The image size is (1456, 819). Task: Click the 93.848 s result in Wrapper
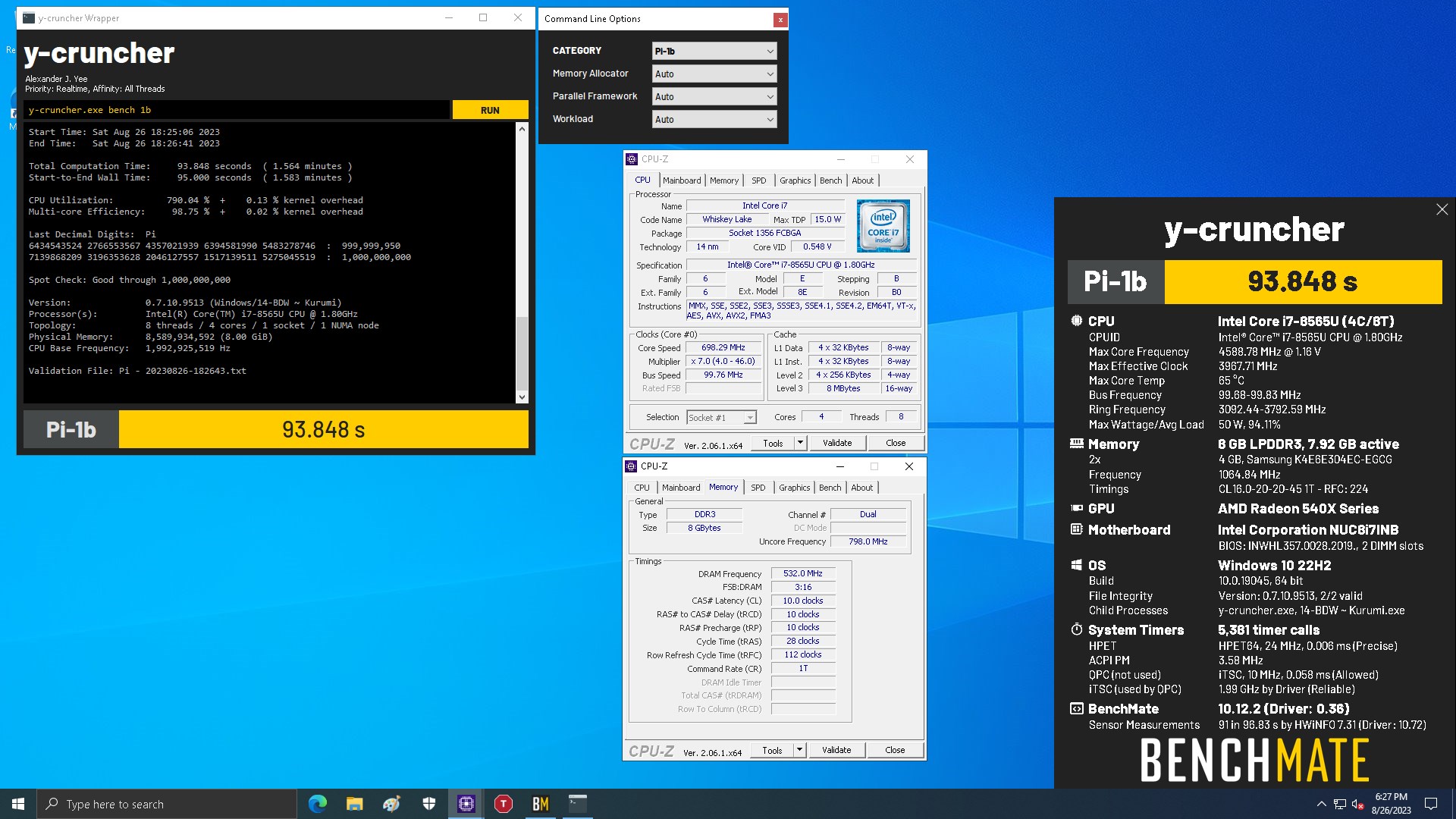pyautogui.click(x=324, y=430)
